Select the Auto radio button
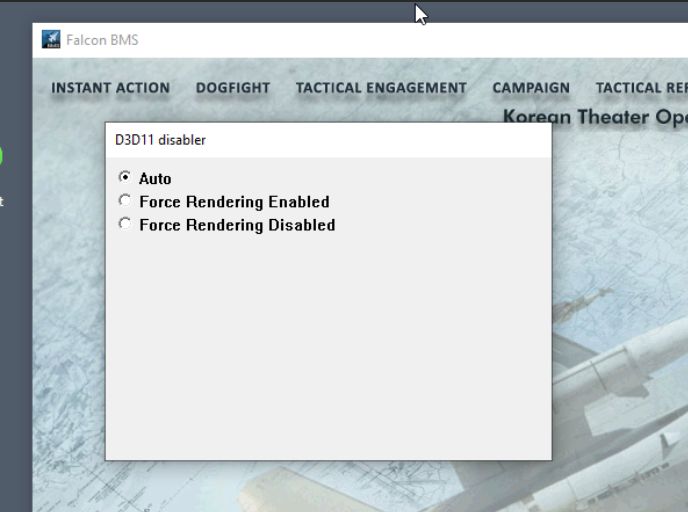 (125, 178)
